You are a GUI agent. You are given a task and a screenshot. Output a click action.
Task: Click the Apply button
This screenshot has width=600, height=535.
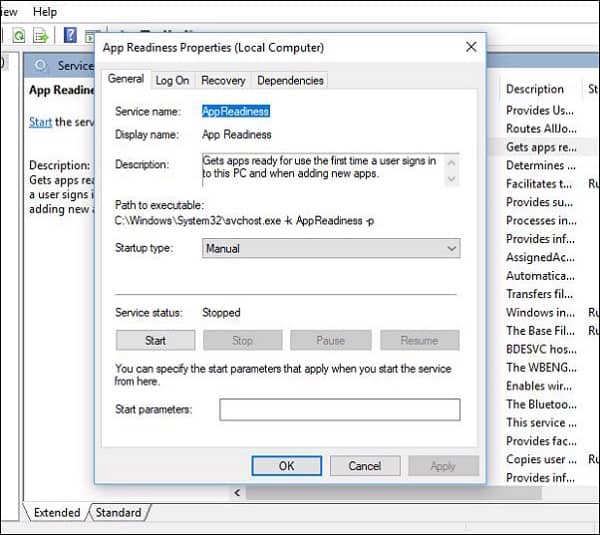443,466
